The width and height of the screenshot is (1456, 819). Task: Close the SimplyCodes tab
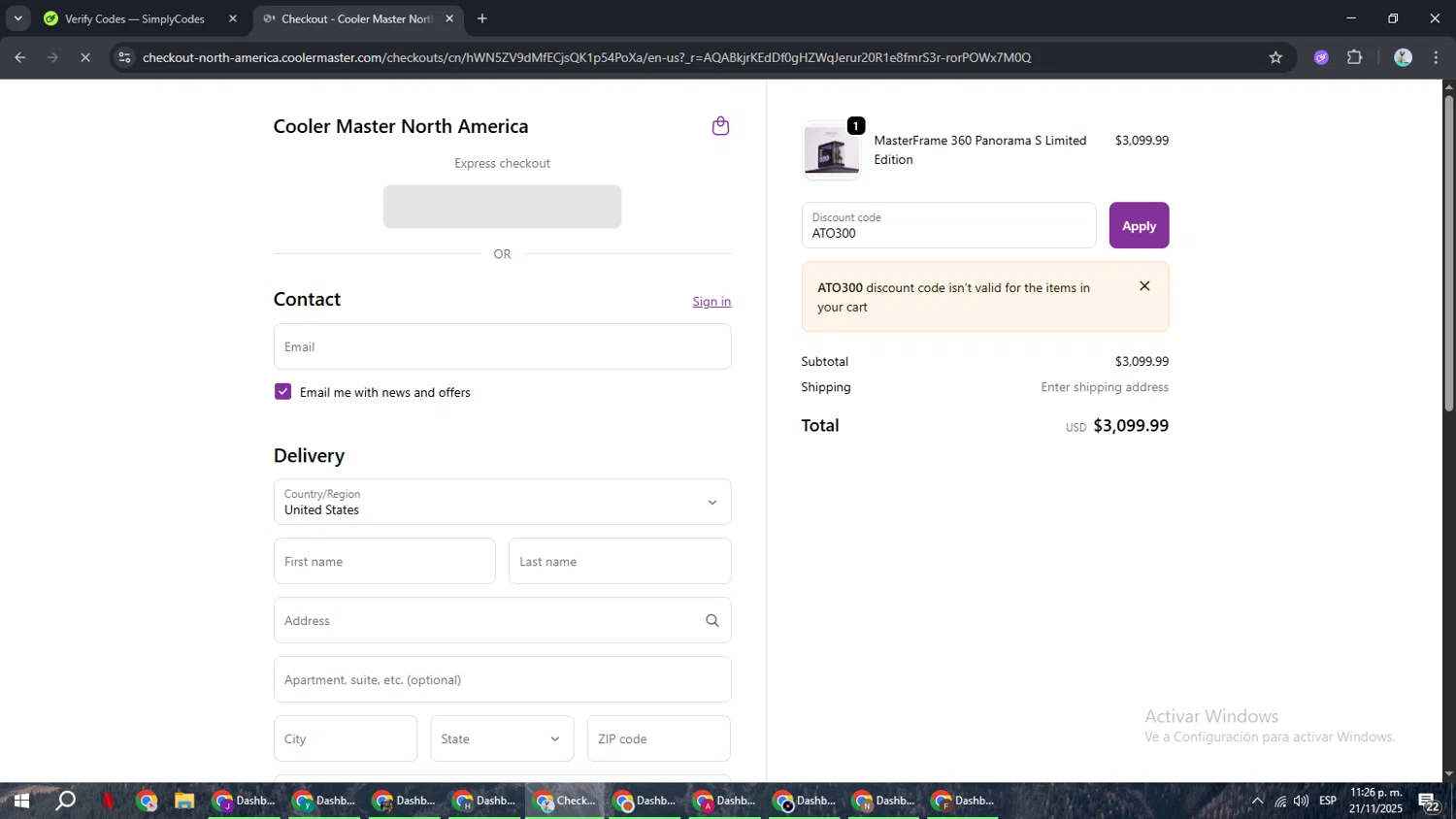coord(233,18)
